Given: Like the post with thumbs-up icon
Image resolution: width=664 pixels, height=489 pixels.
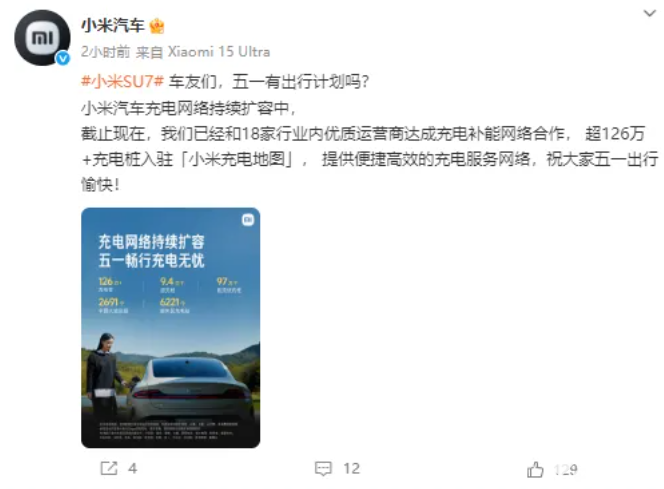Looking at the screenshot, I should (x=535, y=469).
